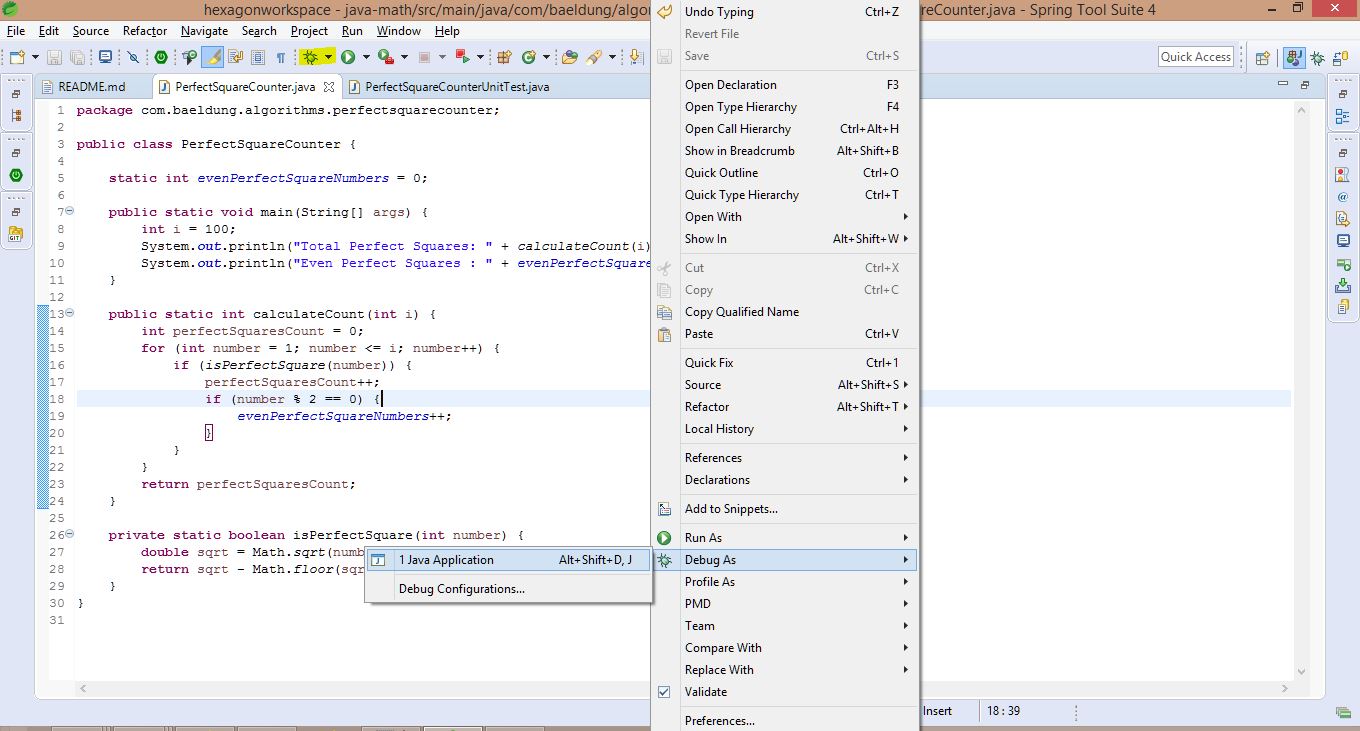Click the Quick Access search field

pyautogui.click(x=1195, y=57)
